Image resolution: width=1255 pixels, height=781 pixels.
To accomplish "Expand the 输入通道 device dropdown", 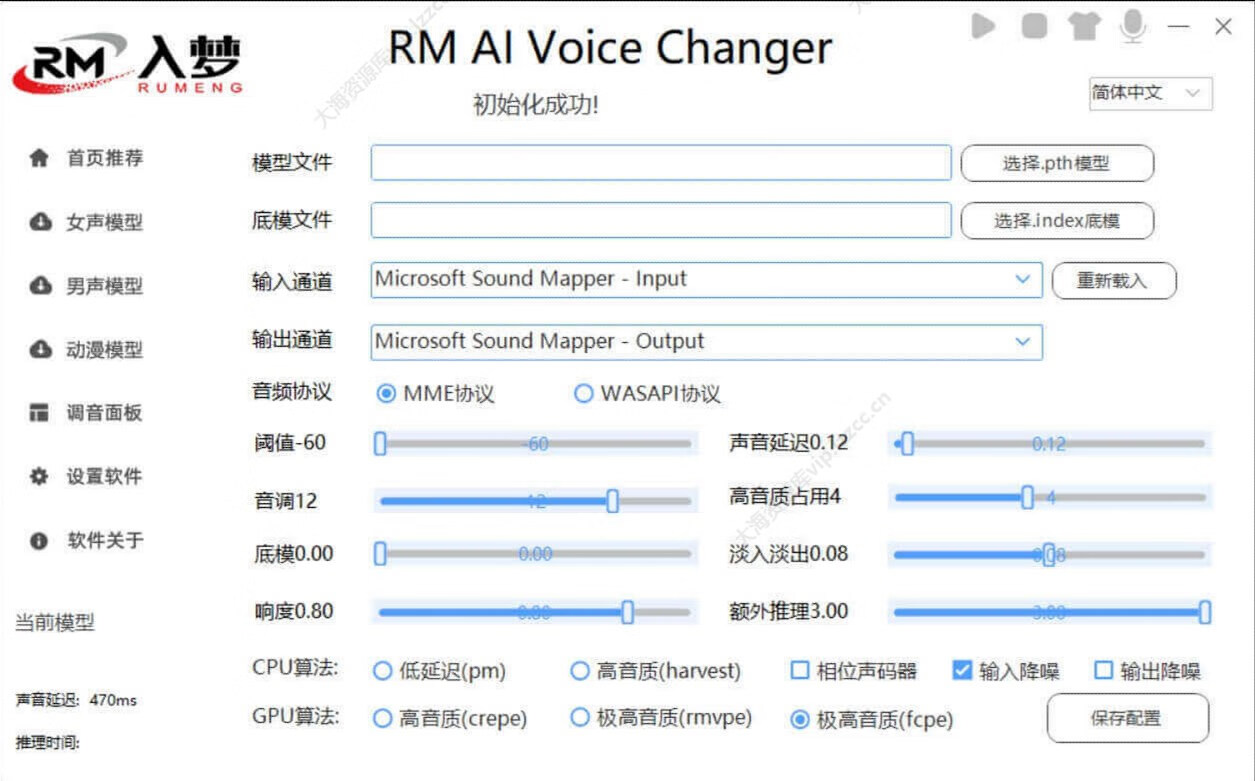I will 706,280.
